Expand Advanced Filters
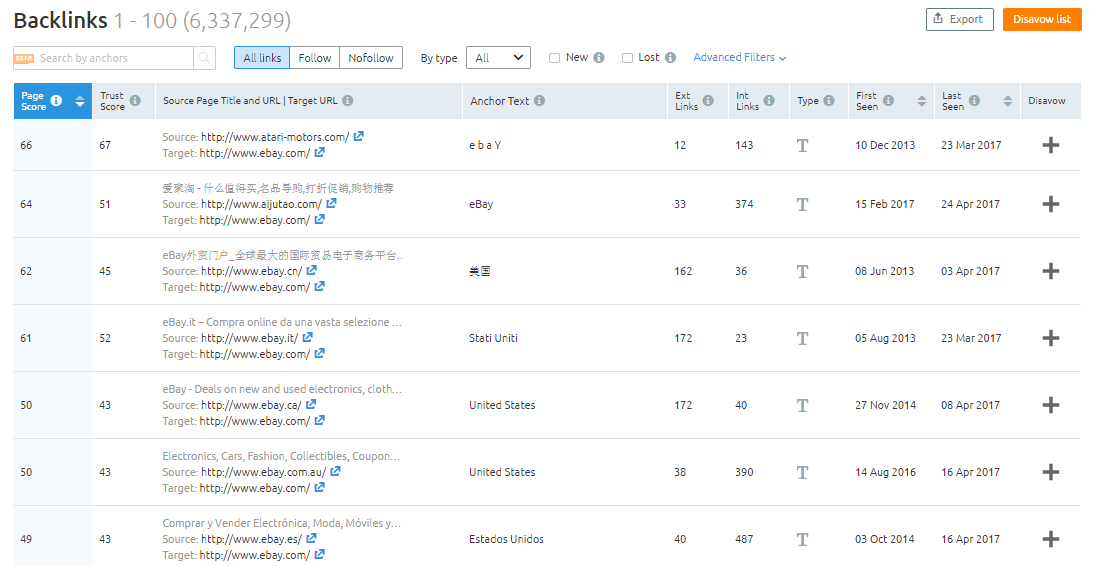The image size is (1099, 566). (x=739, y=57)
